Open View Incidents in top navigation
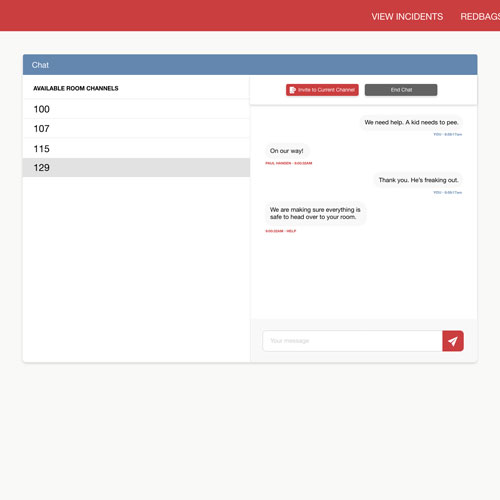 pyautogui.click(x=407, y=17)
